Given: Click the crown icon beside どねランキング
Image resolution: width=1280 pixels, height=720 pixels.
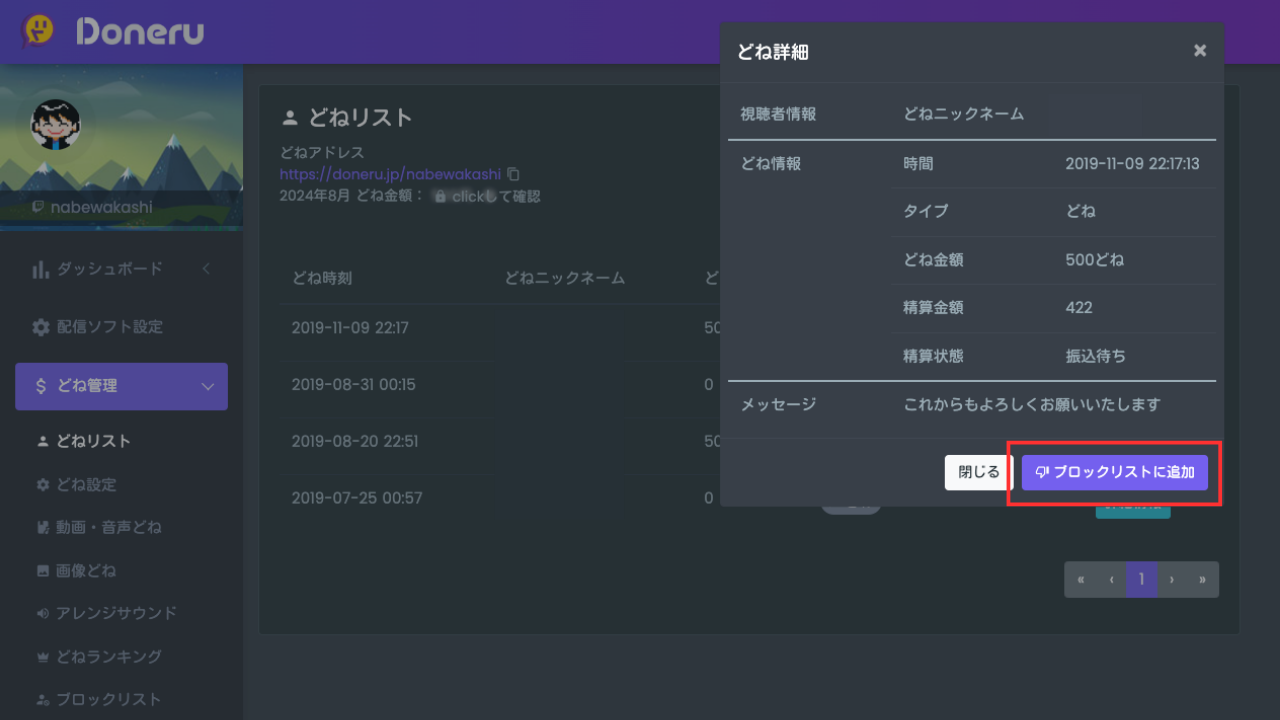Looking at the screenshot, I should click(42, 657).
